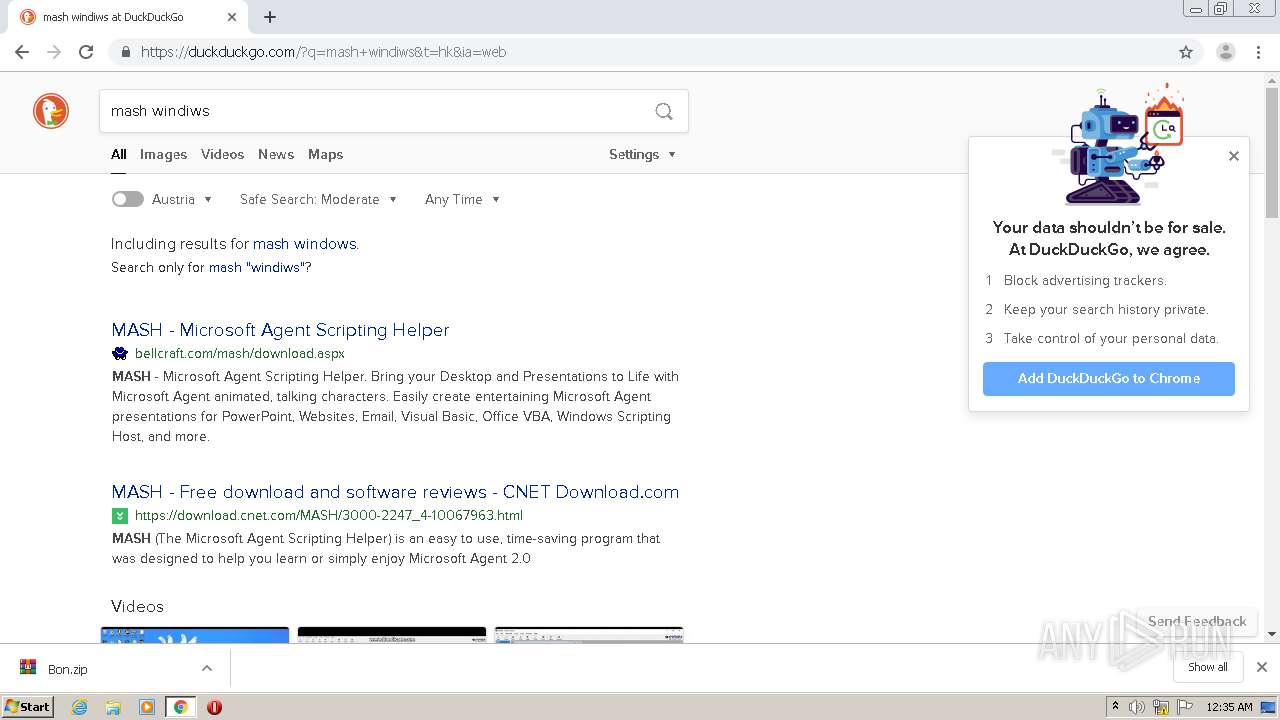Screen dimensions: 1280x720
Task: Click the search magnifier icon
Action: point(664,111)
